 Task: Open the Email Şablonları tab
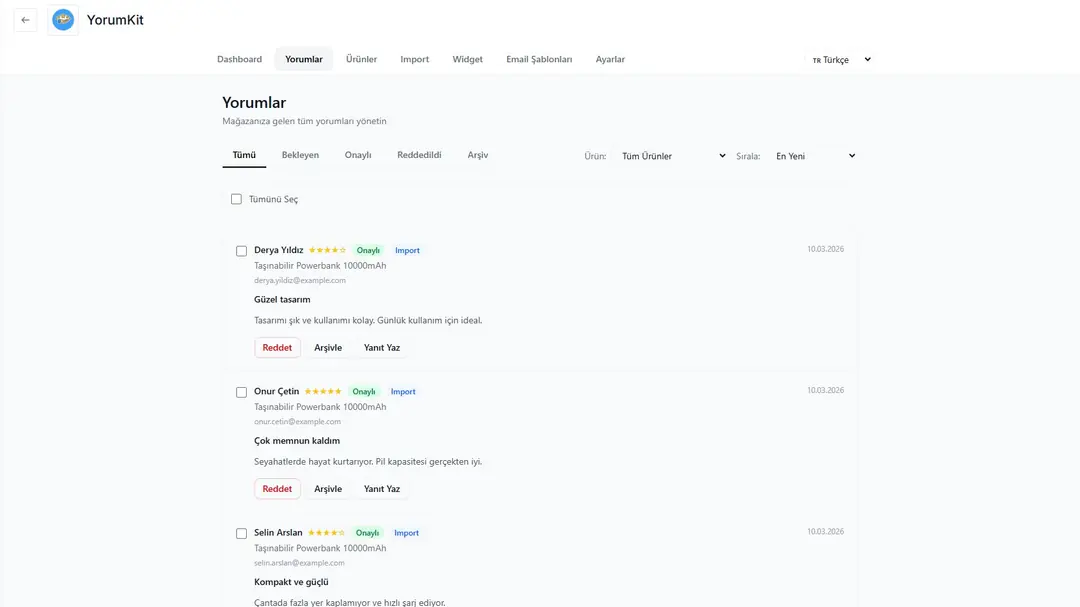pos(539,59)
